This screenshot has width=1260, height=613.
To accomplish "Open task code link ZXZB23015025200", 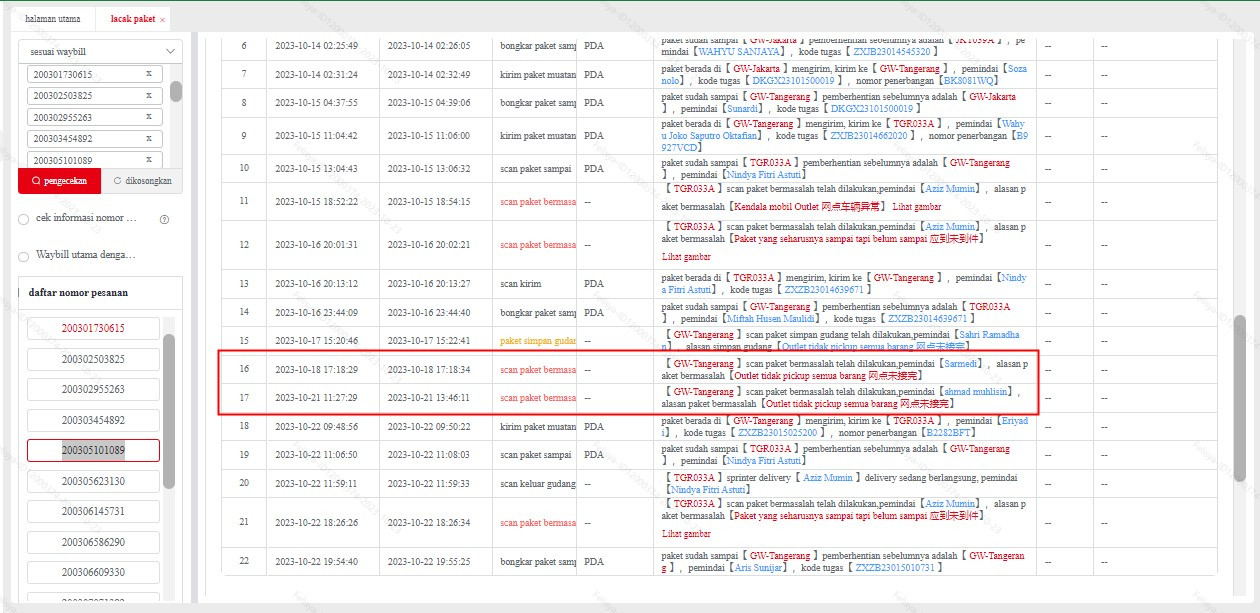I will point(778,433).
